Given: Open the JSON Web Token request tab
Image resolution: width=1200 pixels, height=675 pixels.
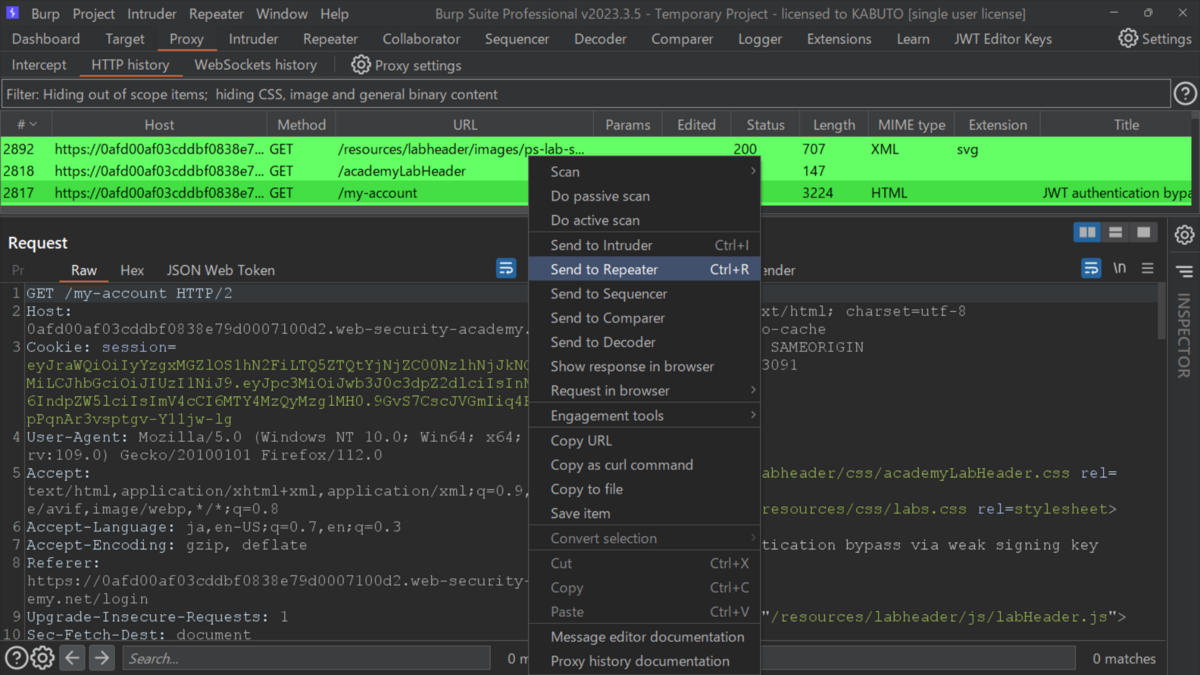Looking at the screenshot, I should (220, 270).
